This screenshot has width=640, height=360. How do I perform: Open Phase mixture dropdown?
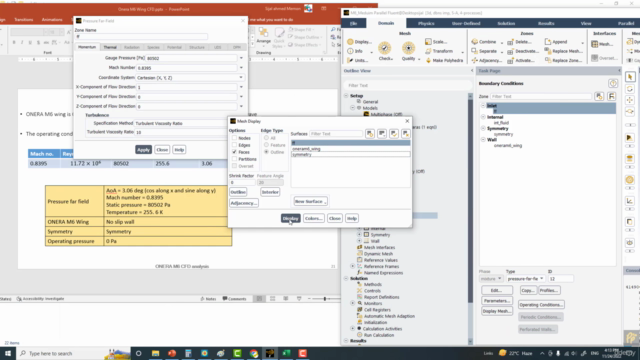point(491,279)
